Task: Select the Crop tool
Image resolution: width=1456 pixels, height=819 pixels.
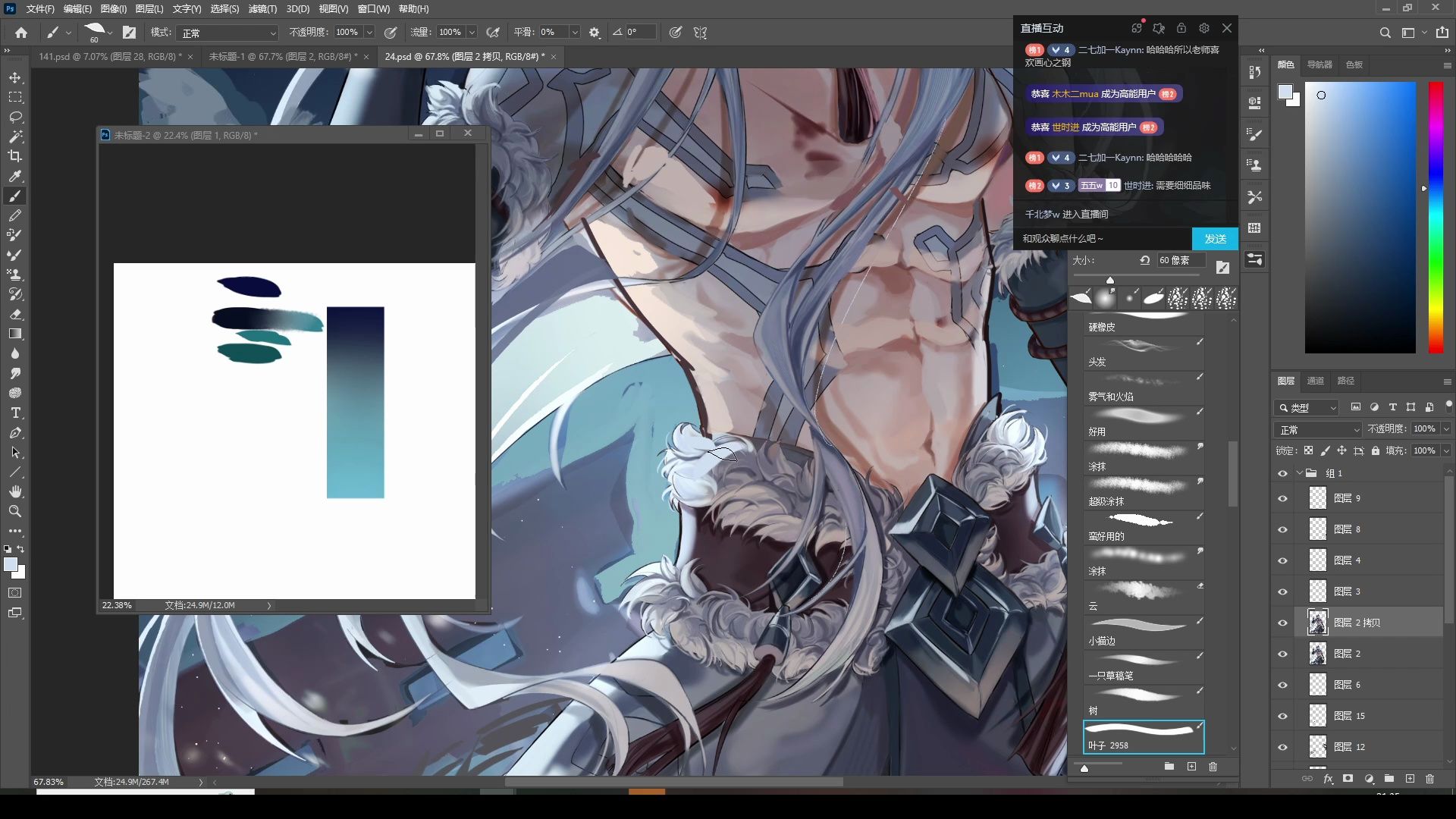Action: [x=15, y=156]
